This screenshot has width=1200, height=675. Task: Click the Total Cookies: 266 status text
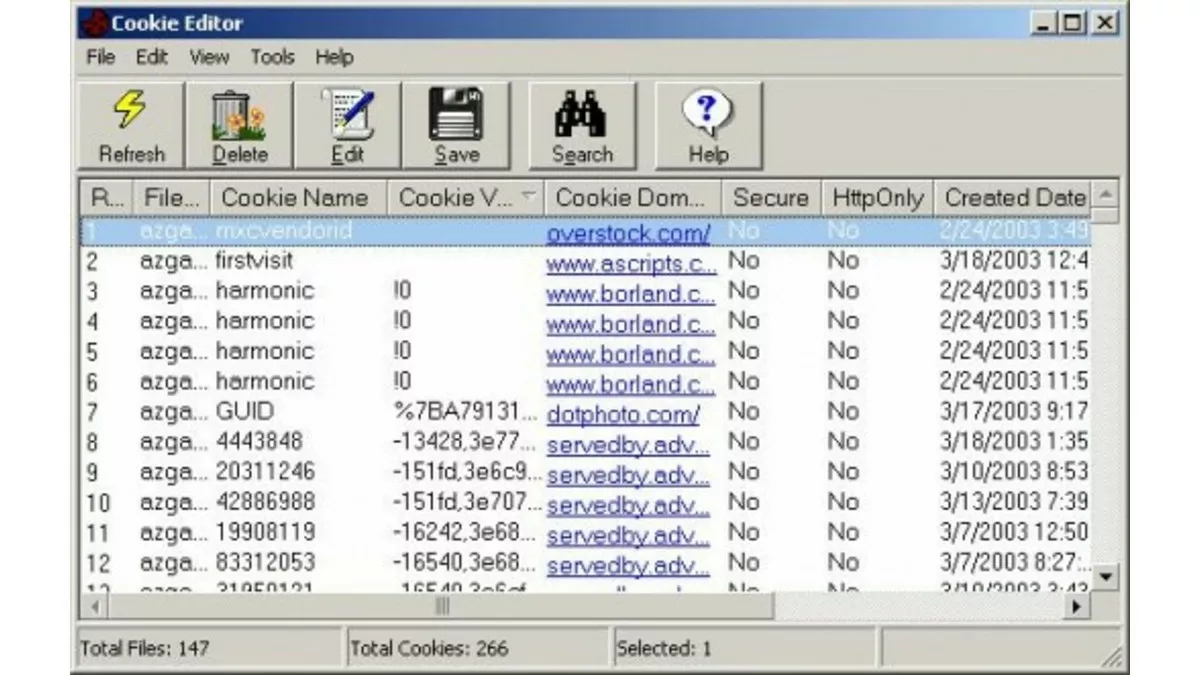tap(429, 649)
